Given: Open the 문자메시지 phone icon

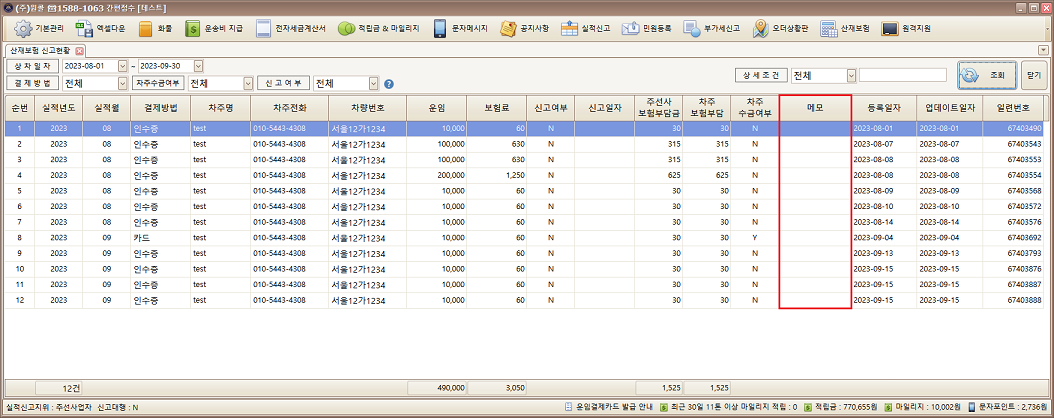Looking at the screenshot, I should click(440, 28).
